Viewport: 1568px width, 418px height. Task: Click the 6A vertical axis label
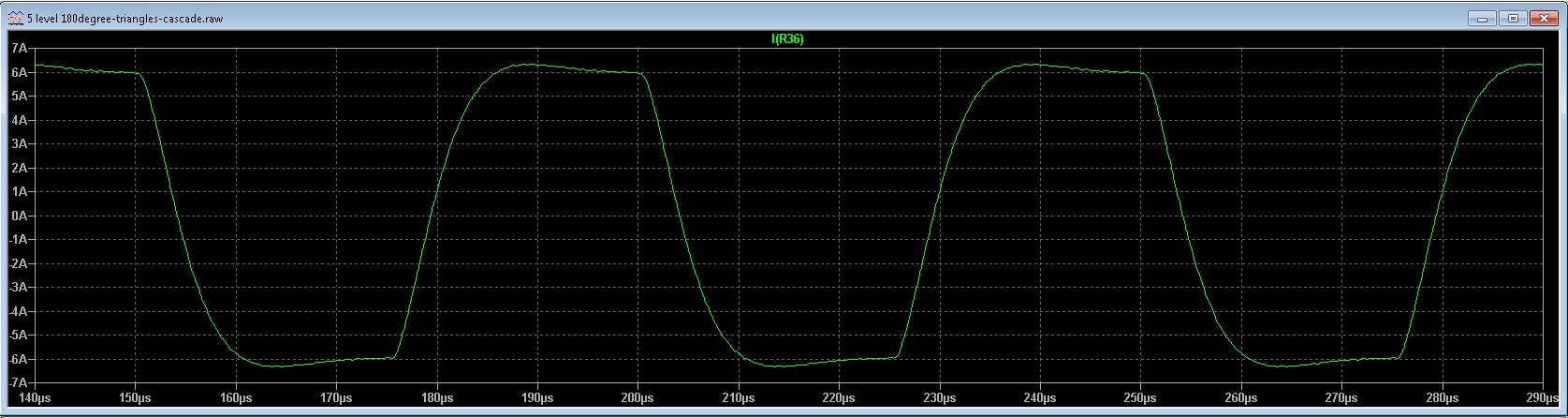point(19,72)
